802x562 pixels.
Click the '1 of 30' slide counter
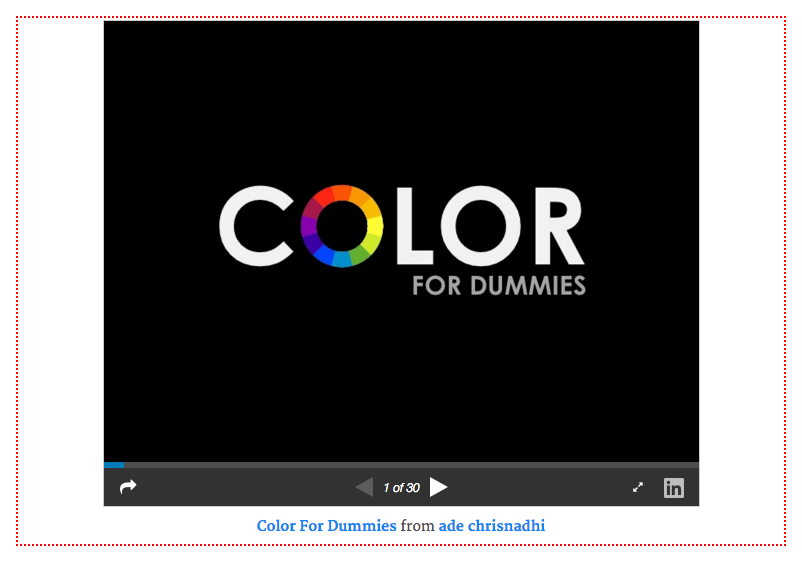402,488
